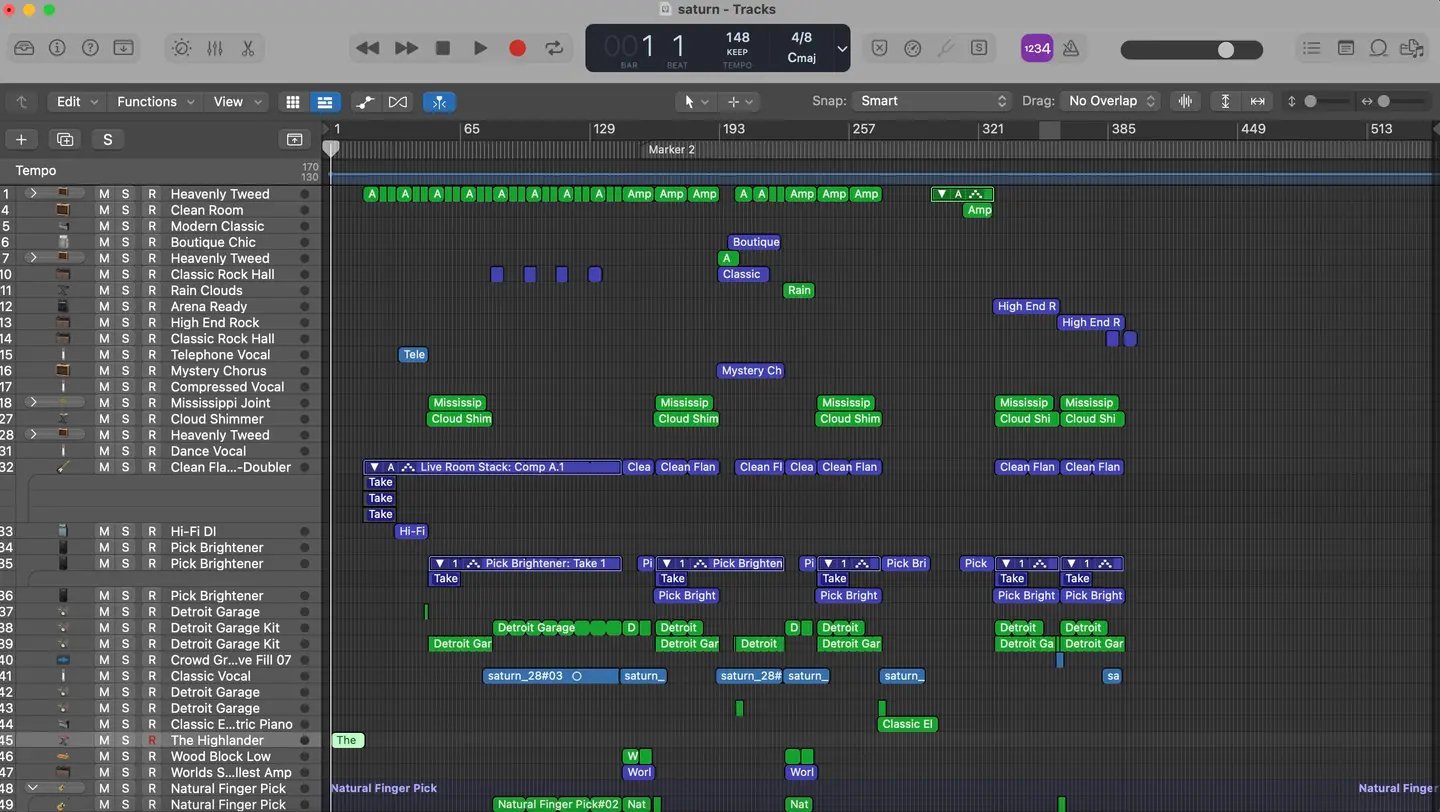Expand the Mississippi Joint track stack
This screenshot has height=812, width=1440.
(32, 402)
